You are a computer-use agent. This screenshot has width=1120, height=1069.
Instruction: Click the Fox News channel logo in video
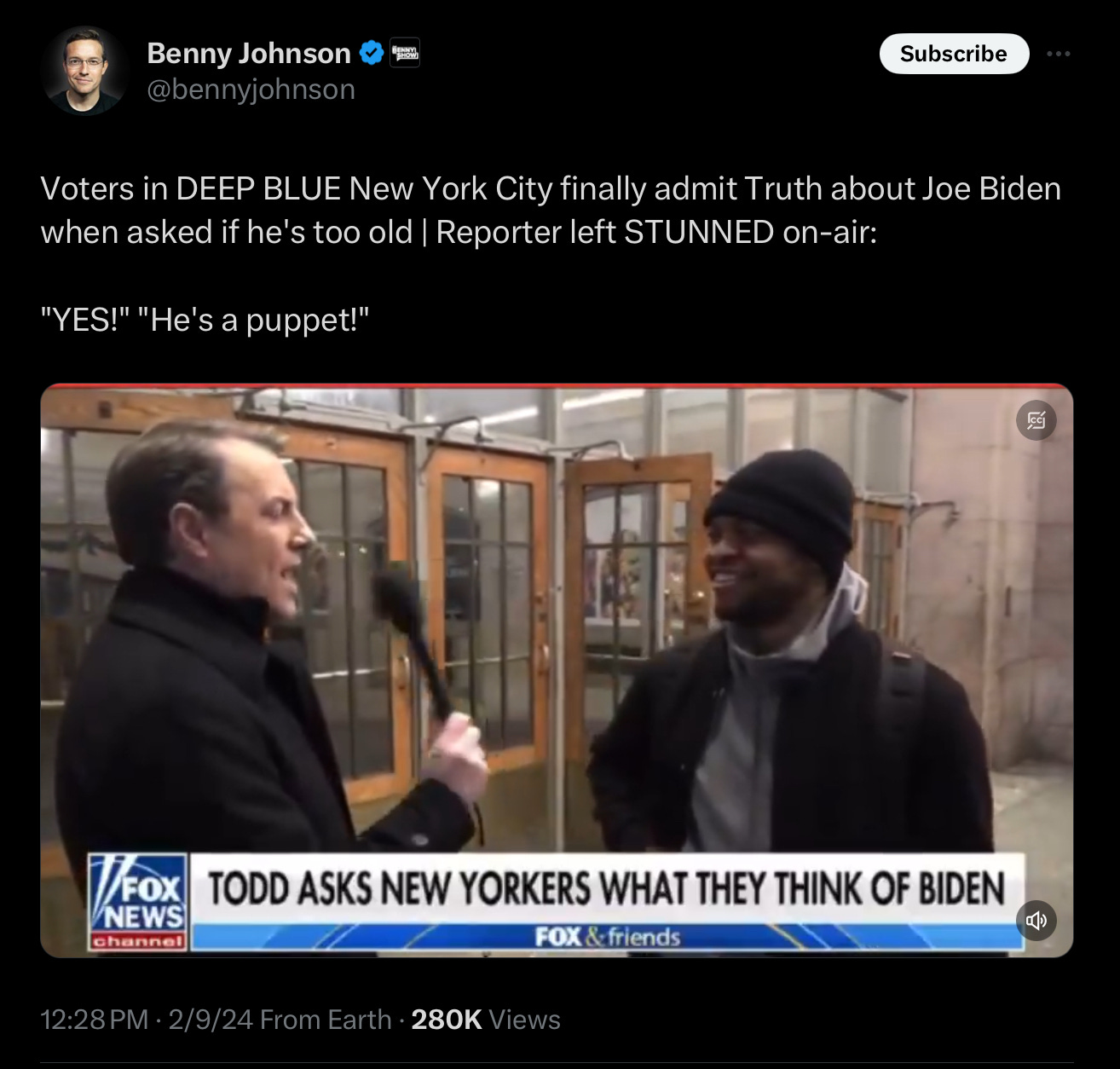pos(139,902)
